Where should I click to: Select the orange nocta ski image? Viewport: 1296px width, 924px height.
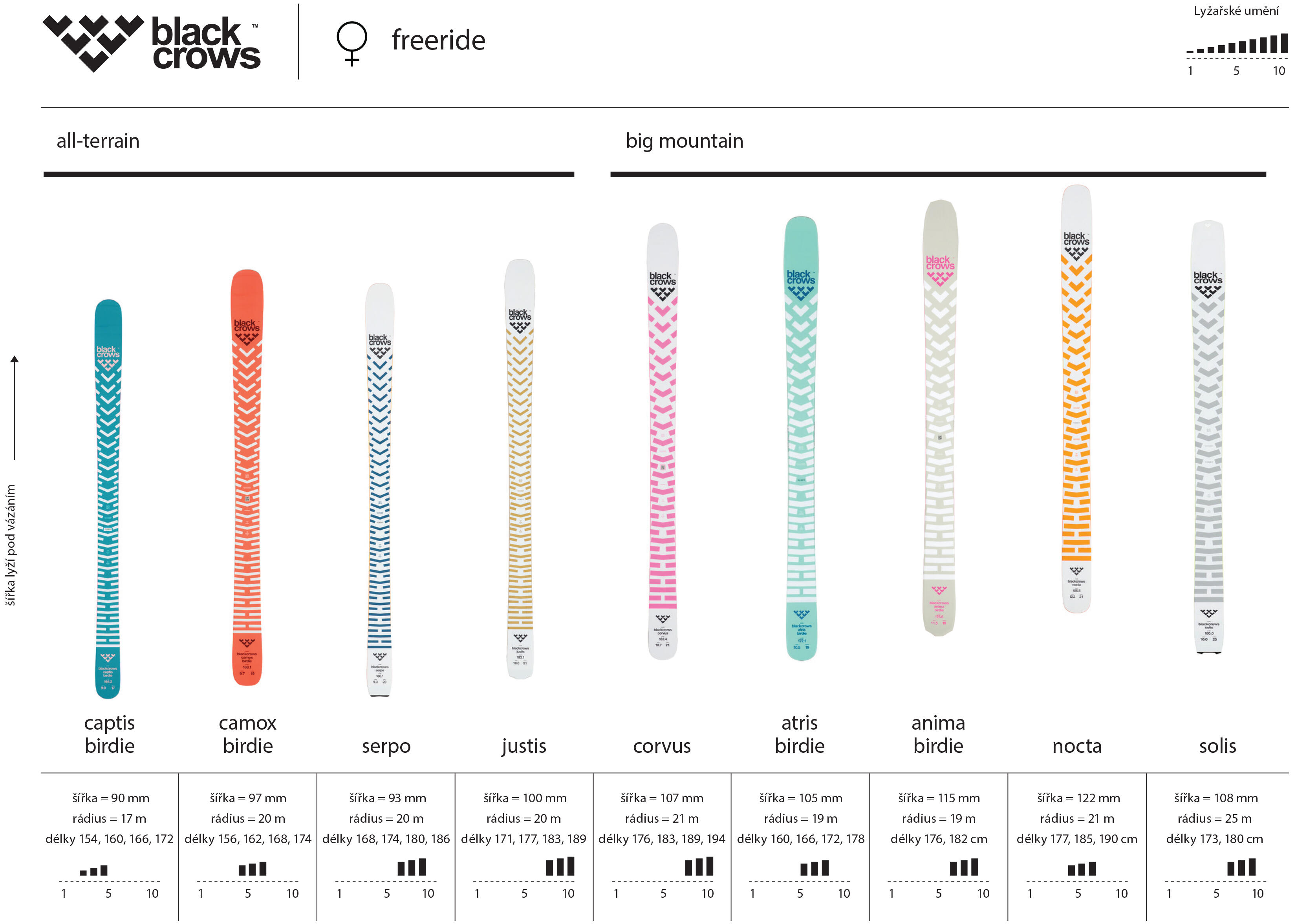(1076, 398)
